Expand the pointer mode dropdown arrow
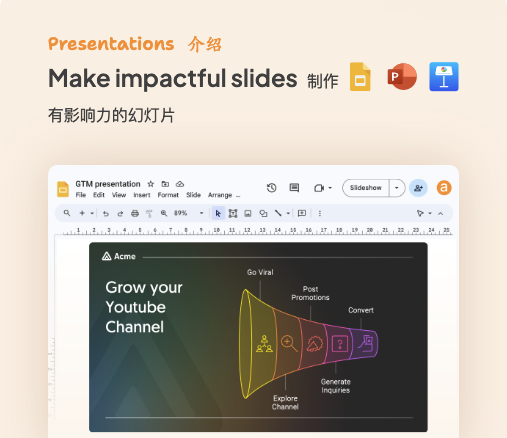Image resolution: width=507 pixels, height=438 pixels. (x=430, y=213)
